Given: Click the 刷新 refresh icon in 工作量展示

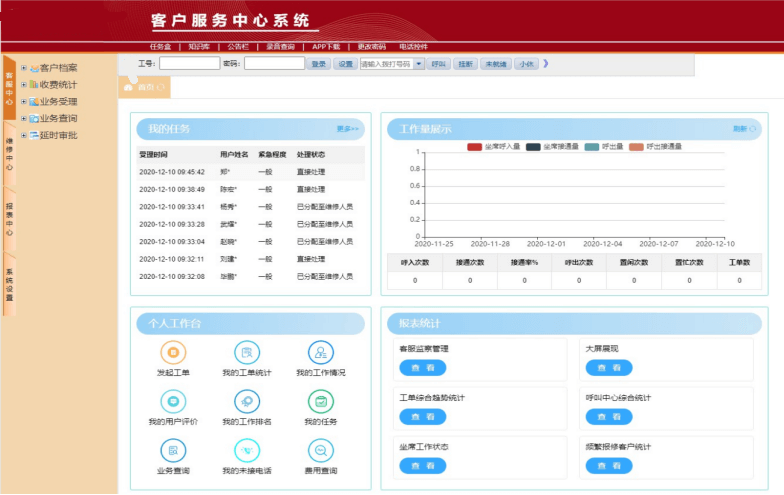Looking at the screenshot, I should [752, 129].
